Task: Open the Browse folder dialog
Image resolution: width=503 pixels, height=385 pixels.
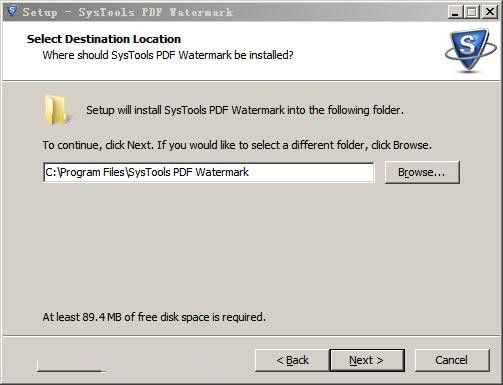Action: 422,172
